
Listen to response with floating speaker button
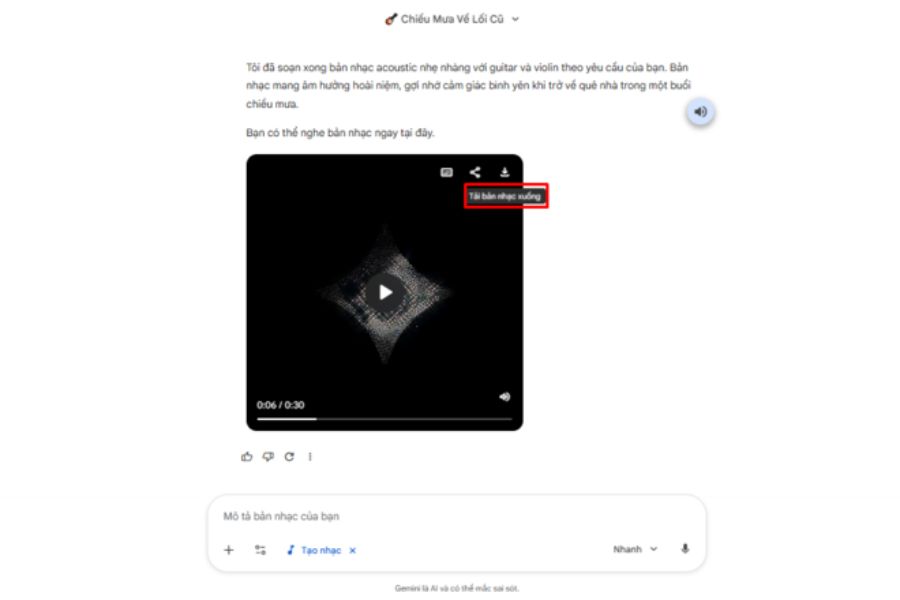click(x=700, y=111)
